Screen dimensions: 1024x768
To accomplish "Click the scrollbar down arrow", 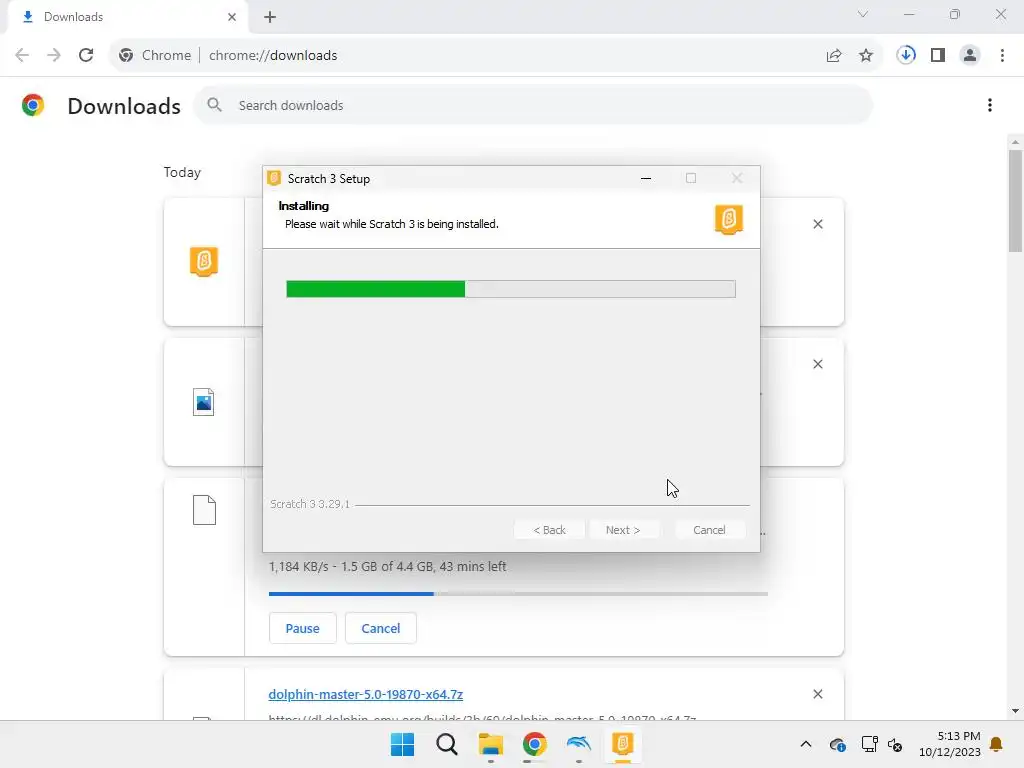I will (1015, 711).
